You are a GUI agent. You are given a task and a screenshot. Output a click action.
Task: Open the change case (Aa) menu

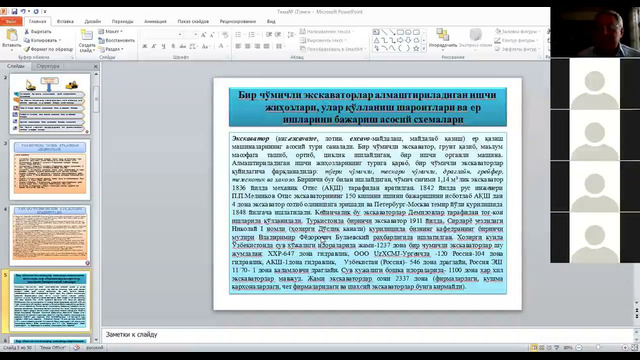(205, 47)
